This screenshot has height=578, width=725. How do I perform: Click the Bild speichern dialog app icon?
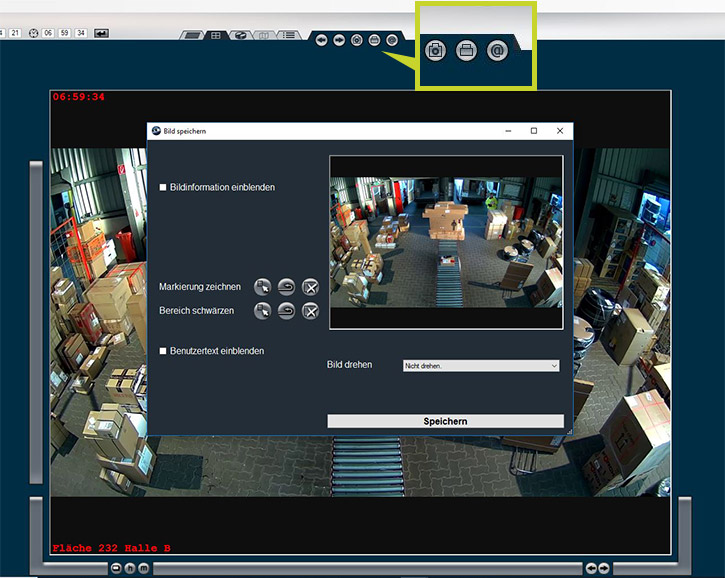[x=156, y=131]
